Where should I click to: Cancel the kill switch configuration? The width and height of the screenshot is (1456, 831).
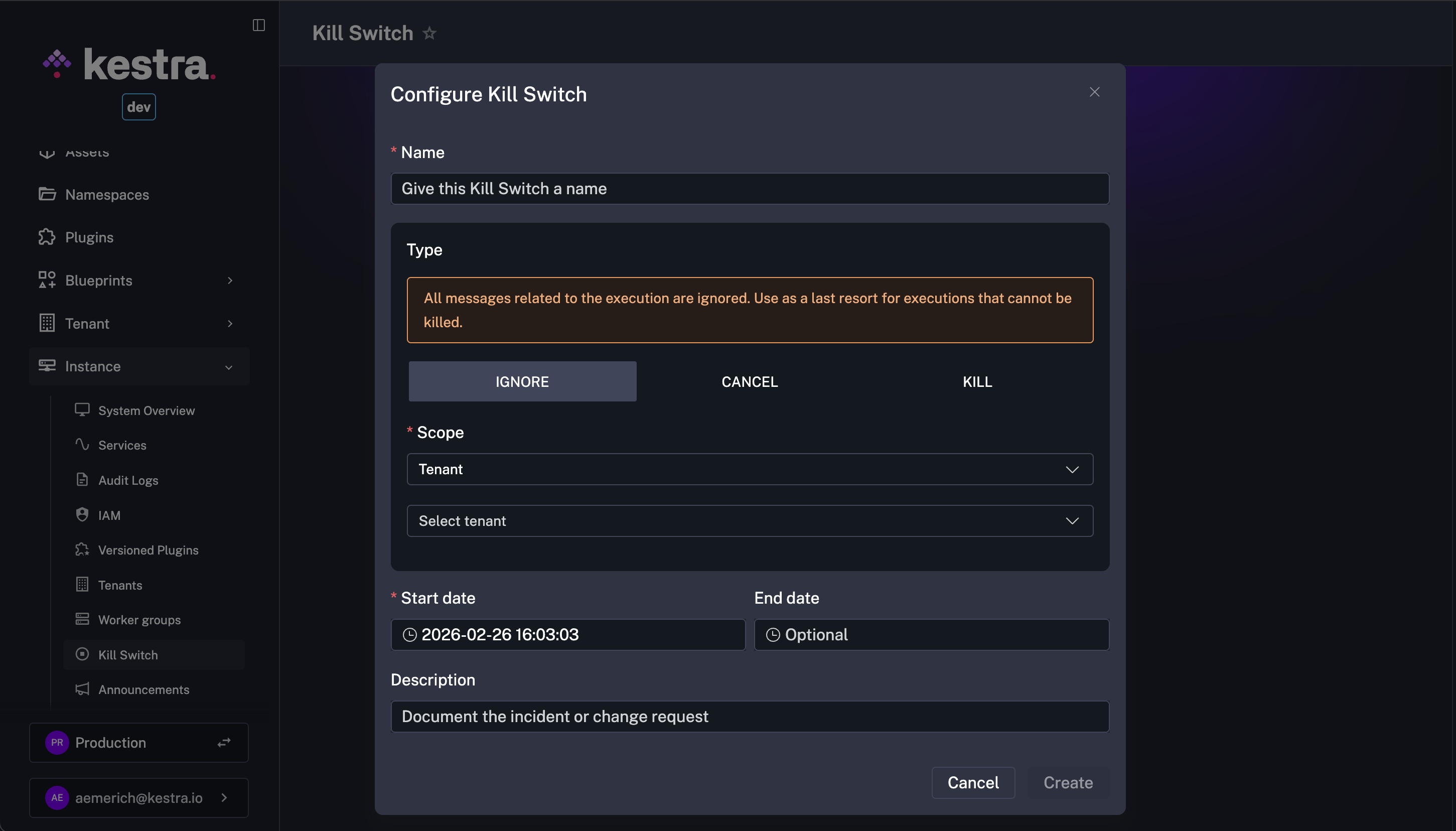(x=972, y=782)
